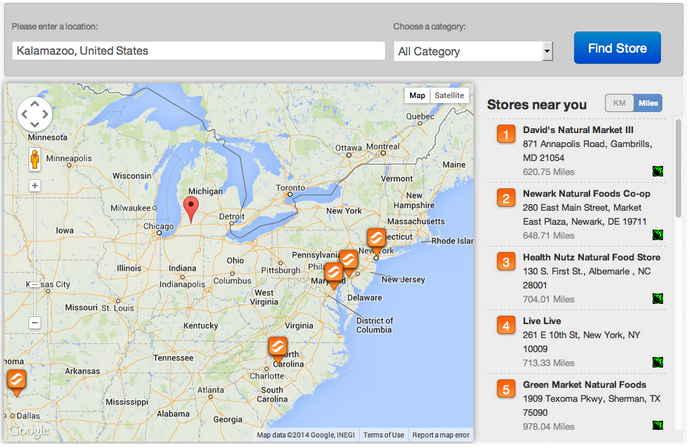Click the store list scrollbar
This screenshot has width=689, height=448.
[679, 169]
